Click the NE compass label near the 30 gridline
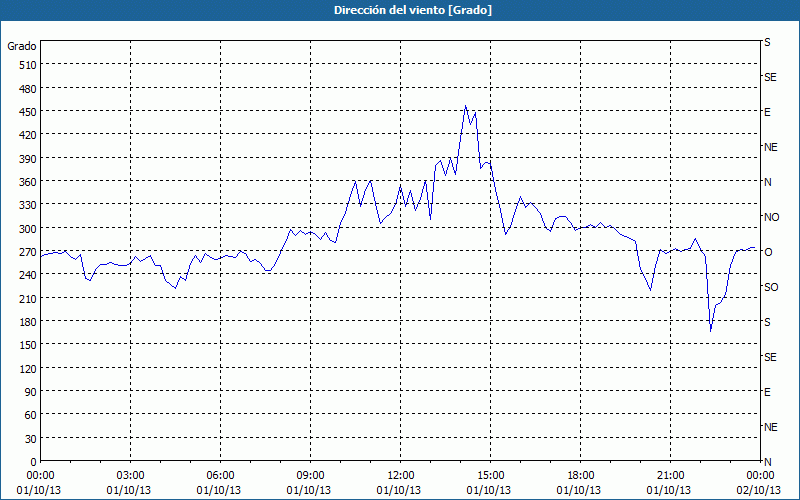Viewport: 800px width, 500px height. [x=770, y=427]
